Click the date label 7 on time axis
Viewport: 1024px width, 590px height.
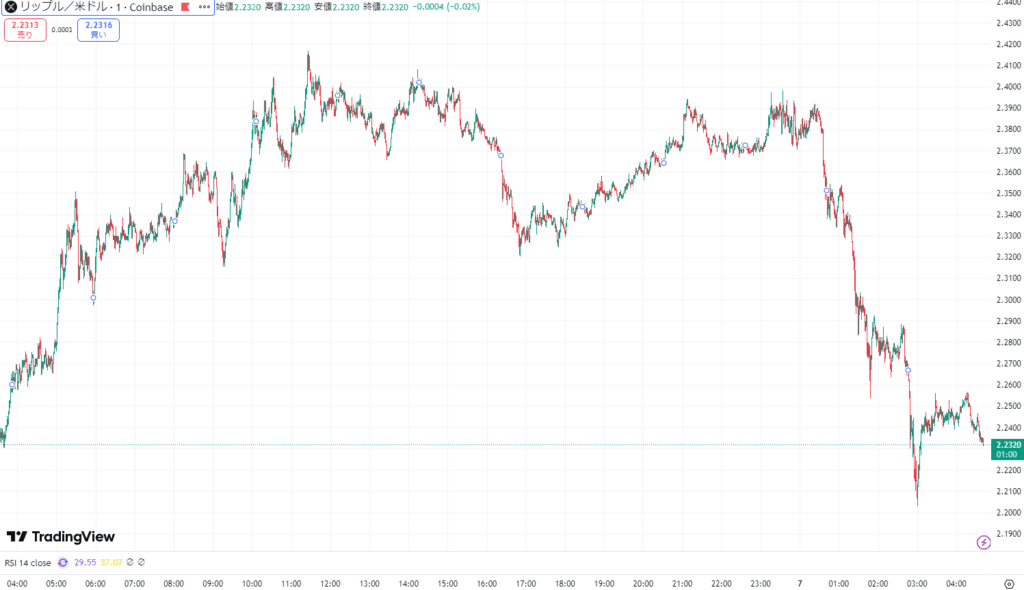799,583
